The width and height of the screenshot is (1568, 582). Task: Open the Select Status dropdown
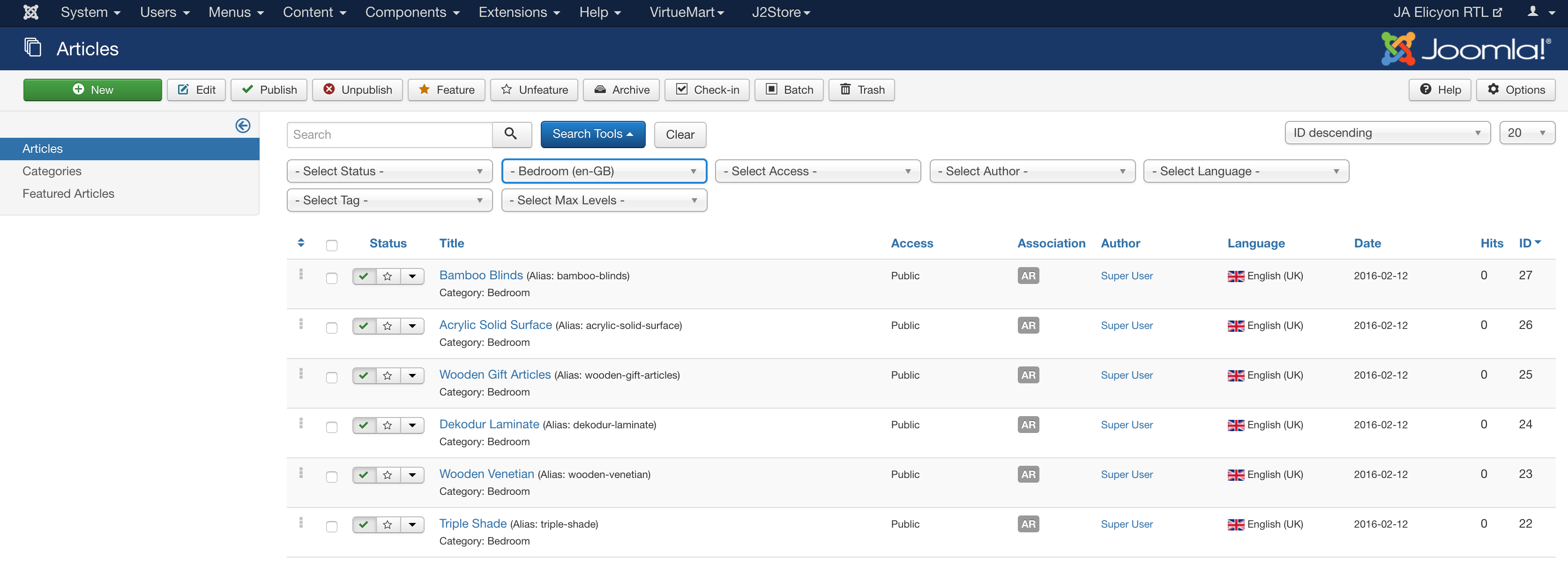389,171
